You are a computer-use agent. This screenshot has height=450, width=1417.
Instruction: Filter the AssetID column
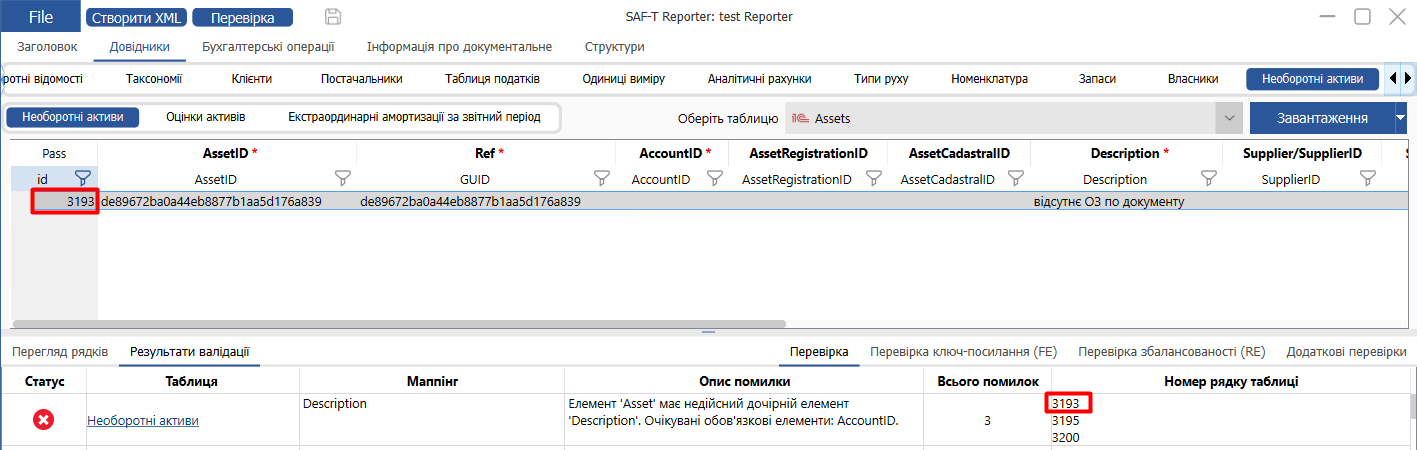(343, 178)
